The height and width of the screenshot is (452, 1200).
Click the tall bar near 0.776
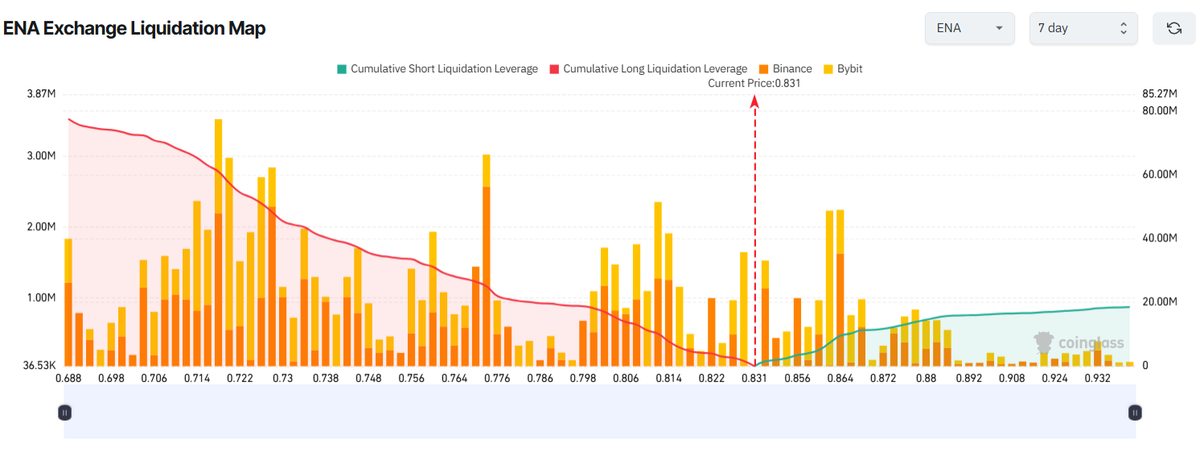pos(486,260)
